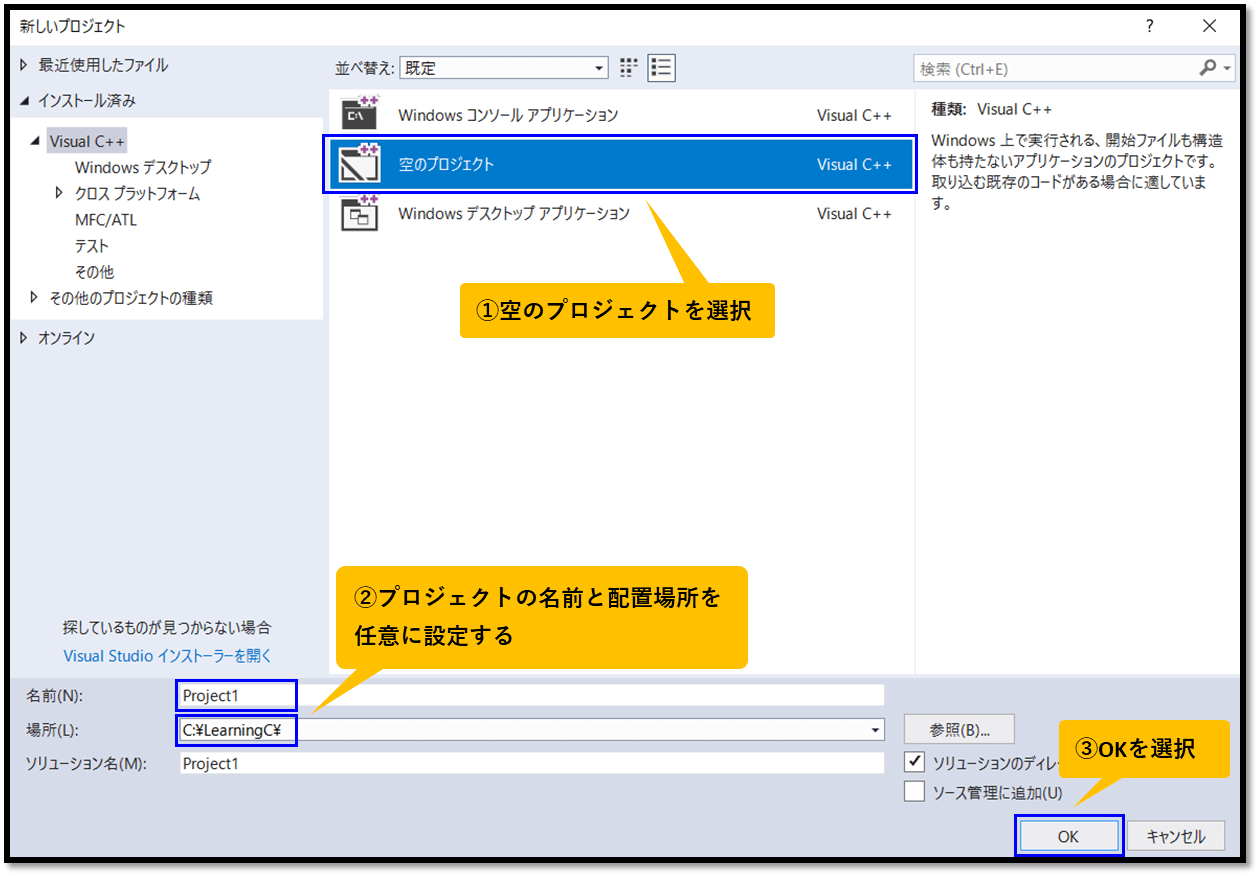Image resolution: width=1259 pixels, height=876 pixels.
Task: Click the OK button
Action: pos(1069,836)
